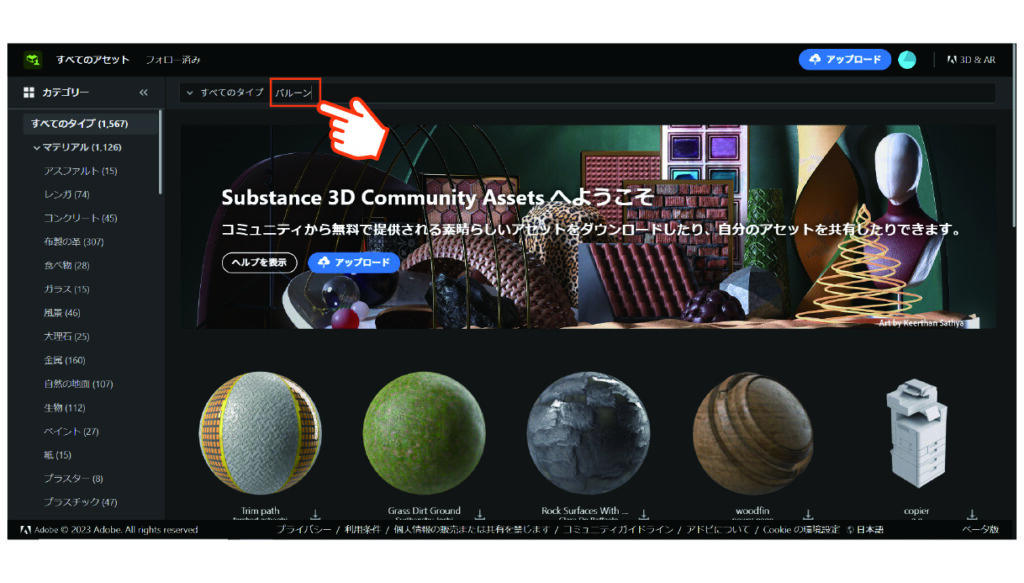
Task: Click the Substance 3D Community Assets logo icon
Action: pos(33,59)
